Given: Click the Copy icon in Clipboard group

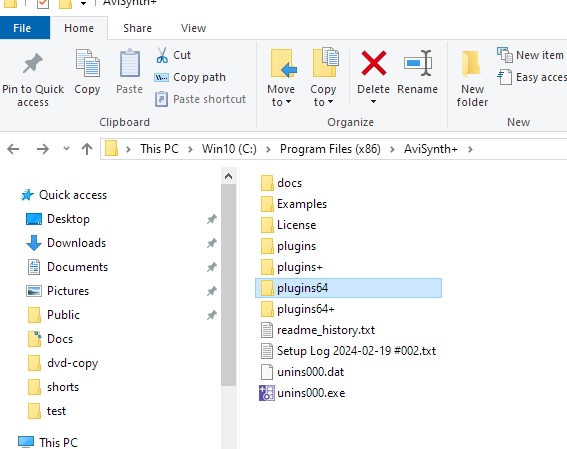Looking at the screenshot, I should coord(87,63).
